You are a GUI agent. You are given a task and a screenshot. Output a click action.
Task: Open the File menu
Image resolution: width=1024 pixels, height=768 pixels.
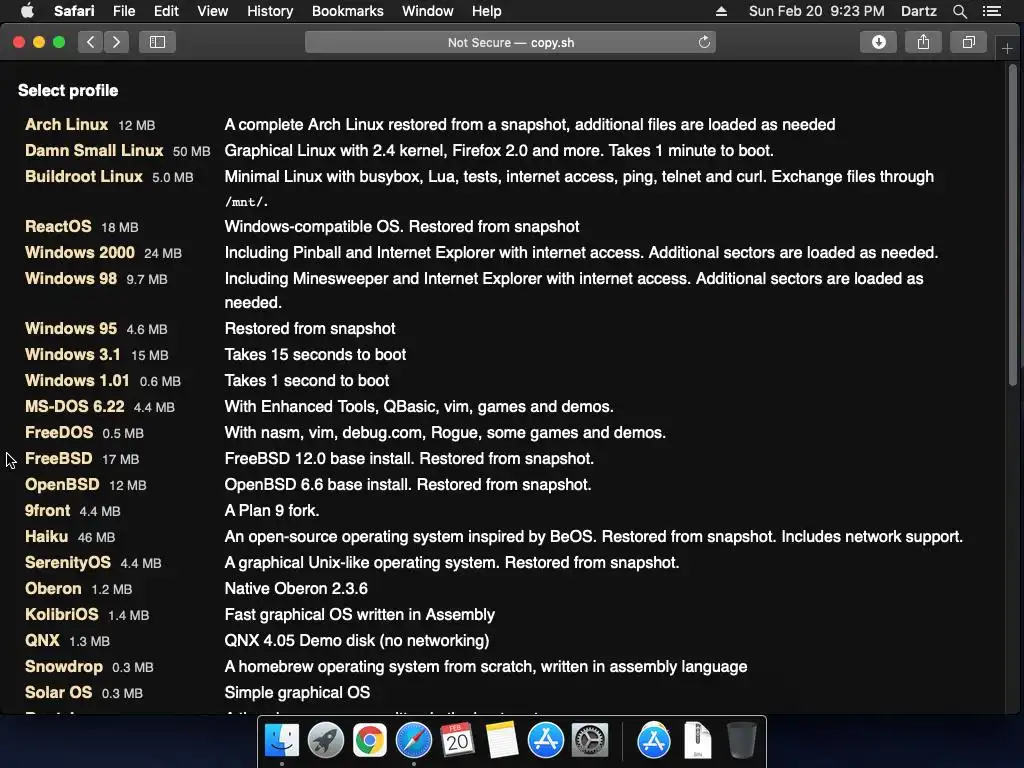click(123, 11)
